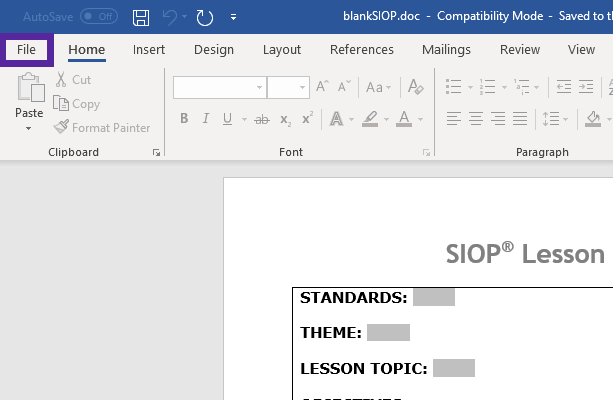Toggle the AutoSave switch
613x400 pixels.
[x=98, y=17]
